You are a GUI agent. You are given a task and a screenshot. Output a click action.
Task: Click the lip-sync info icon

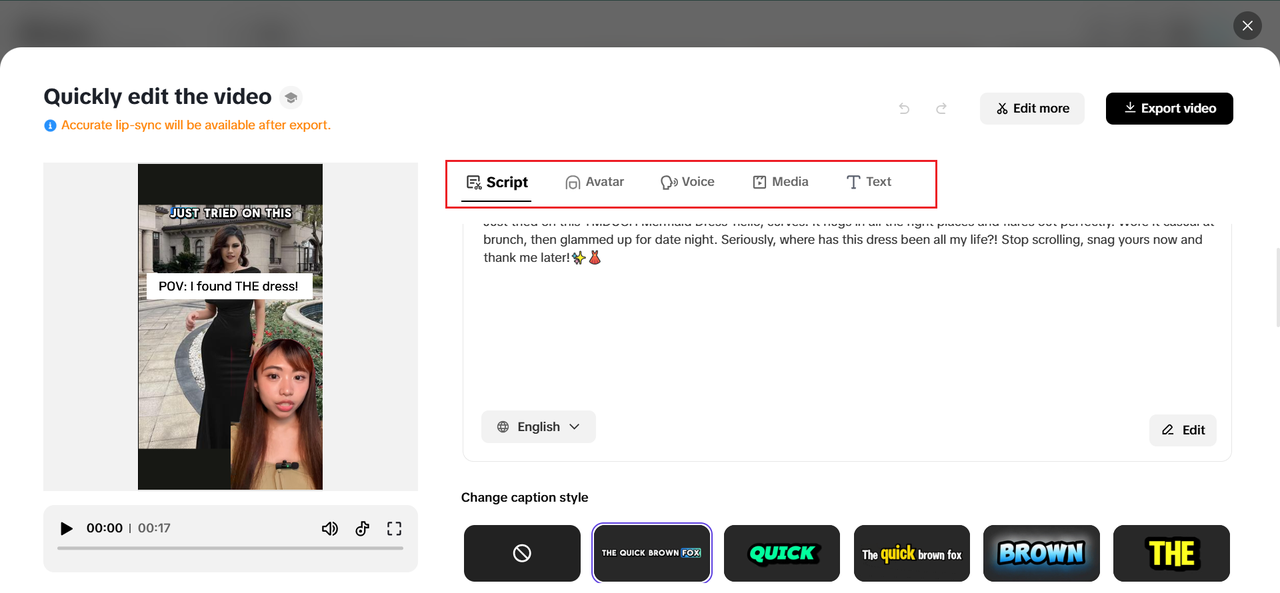point(50,125)
